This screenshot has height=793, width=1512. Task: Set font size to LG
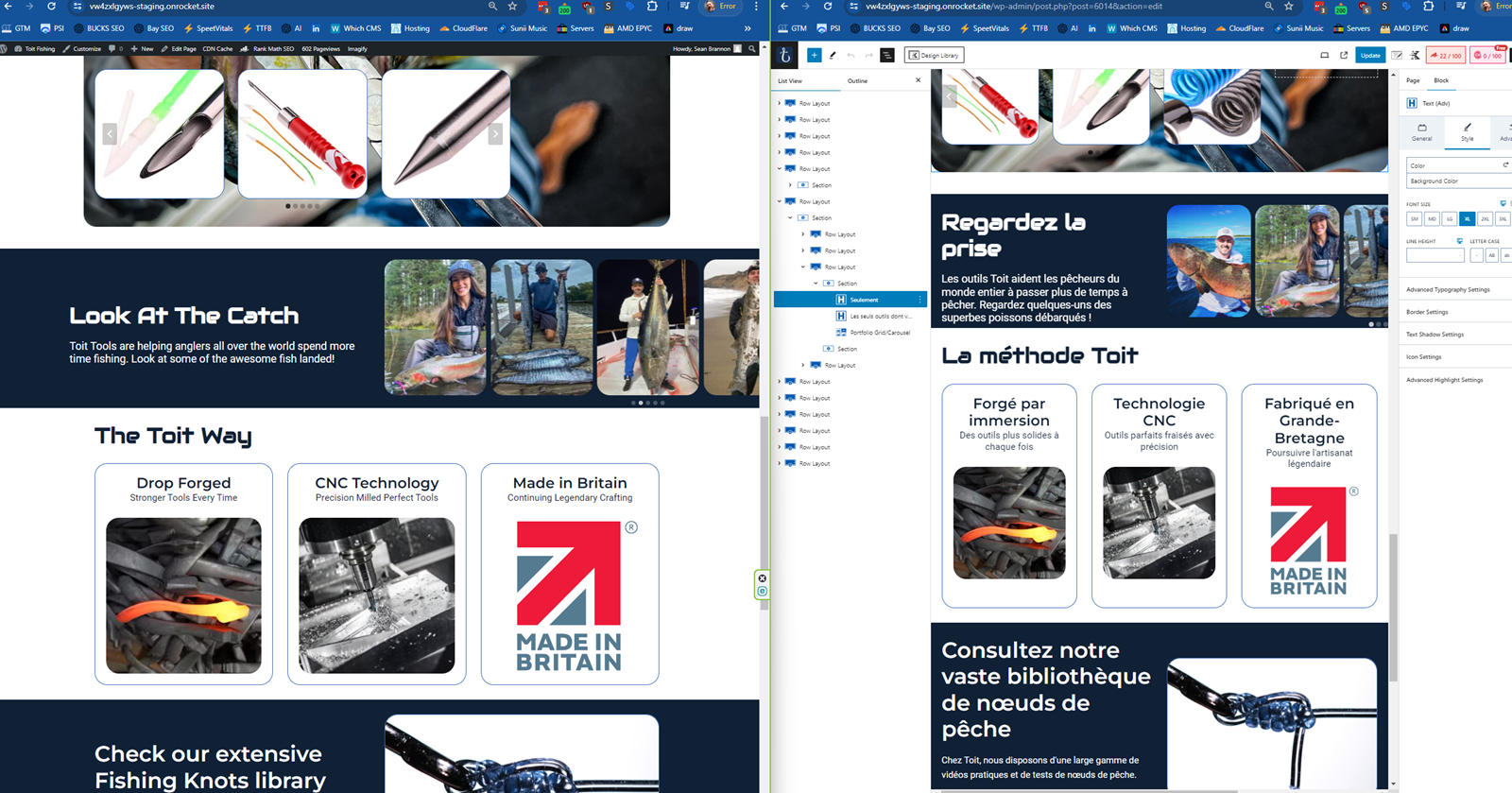click(x=1450, y=218)
